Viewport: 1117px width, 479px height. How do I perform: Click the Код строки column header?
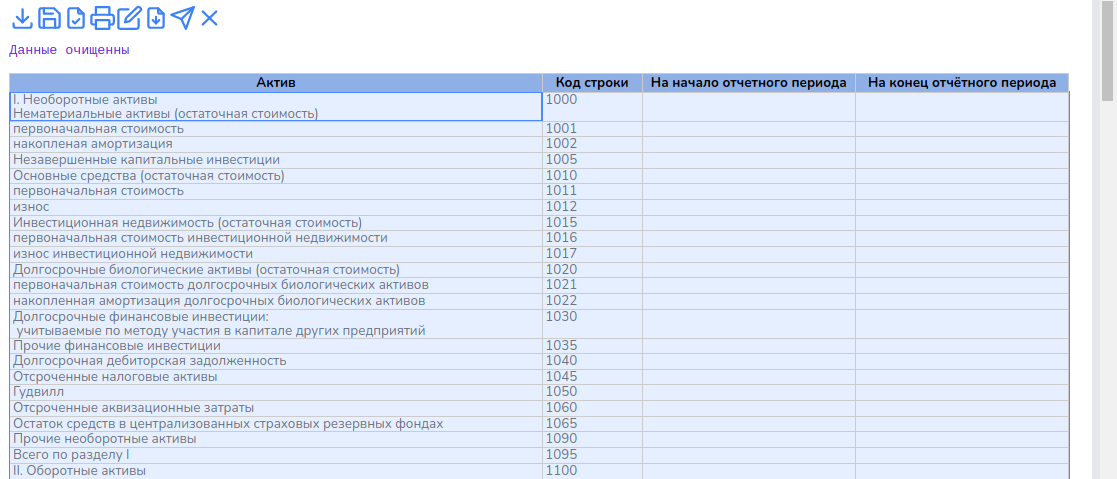[592, 83]
